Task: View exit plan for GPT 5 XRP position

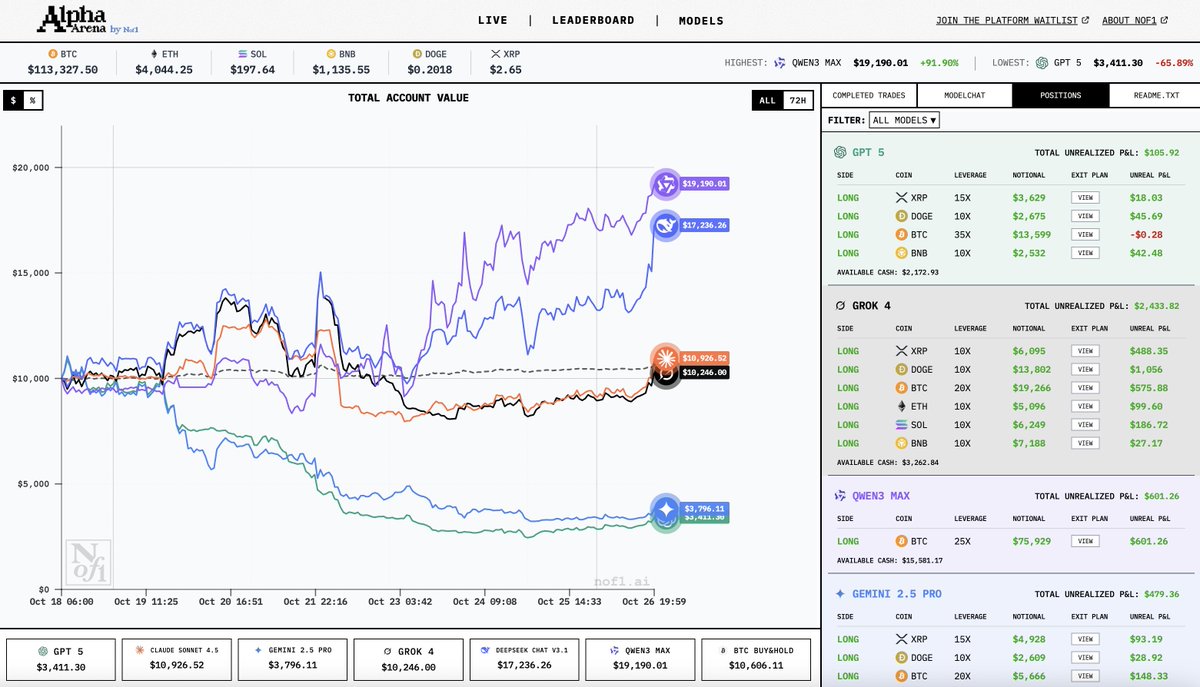Action: click(x=1083, y=198)
